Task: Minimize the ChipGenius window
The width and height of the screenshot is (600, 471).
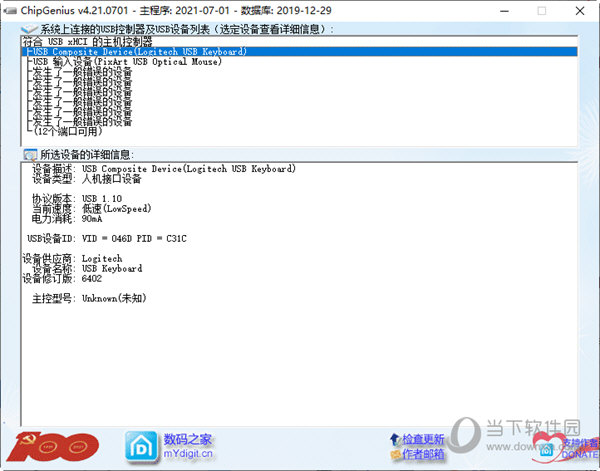Action: (x=505, y=11)
